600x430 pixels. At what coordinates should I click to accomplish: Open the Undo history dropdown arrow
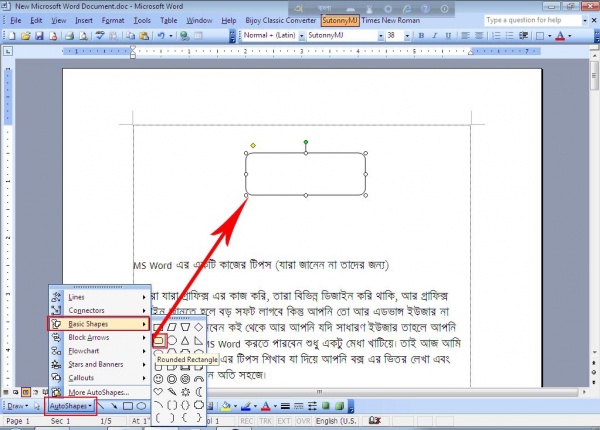[x=171, y=36]
